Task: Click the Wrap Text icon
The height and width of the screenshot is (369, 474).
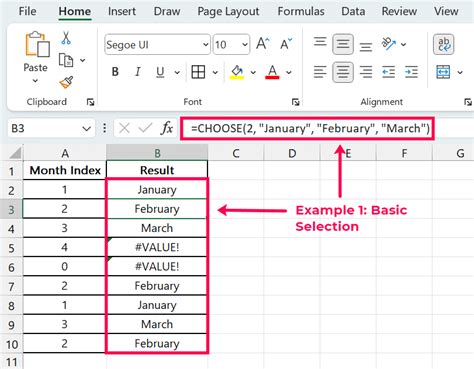Action: pyautogui.click(x=444, y=44)
